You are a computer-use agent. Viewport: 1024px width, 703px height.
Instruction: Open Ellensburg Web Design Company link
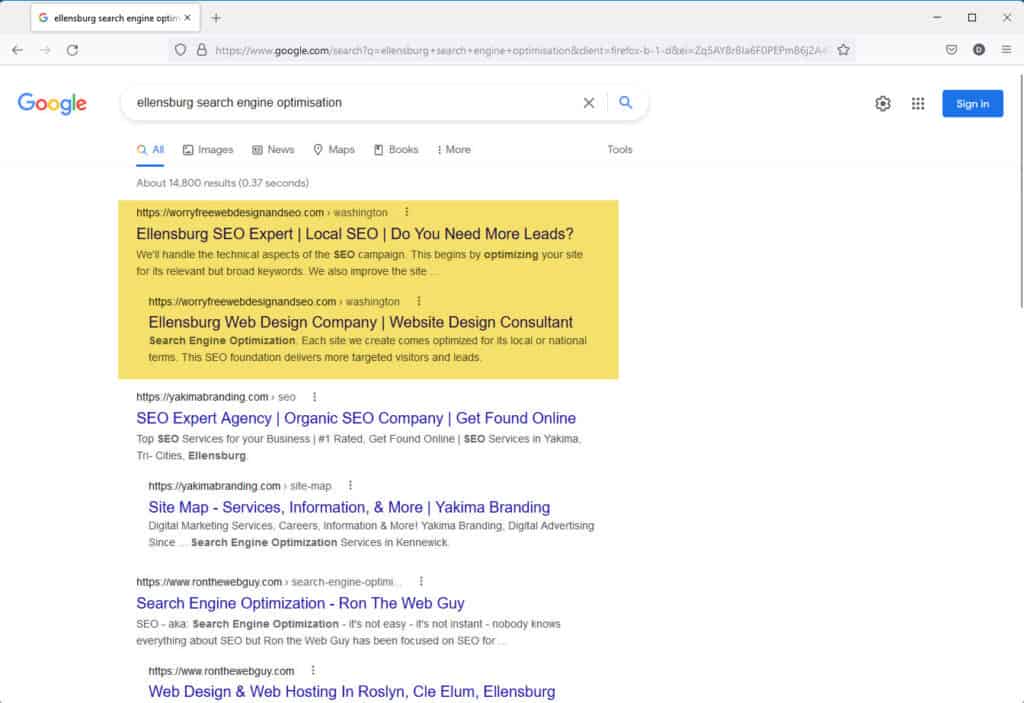coord(360,322)
